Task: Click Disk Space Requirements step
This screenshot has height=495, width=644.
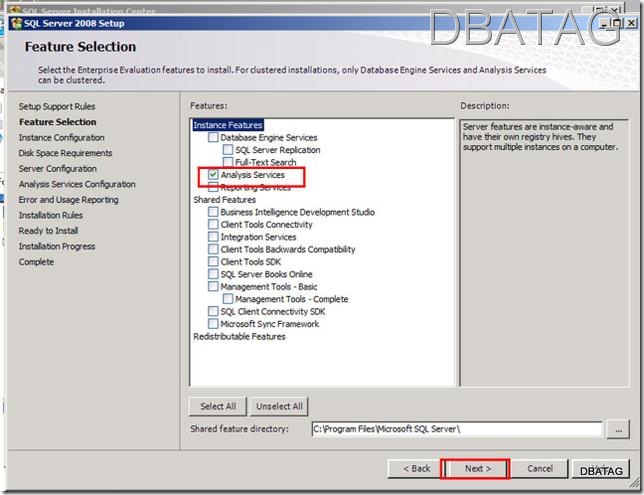Action: (65, 153)
